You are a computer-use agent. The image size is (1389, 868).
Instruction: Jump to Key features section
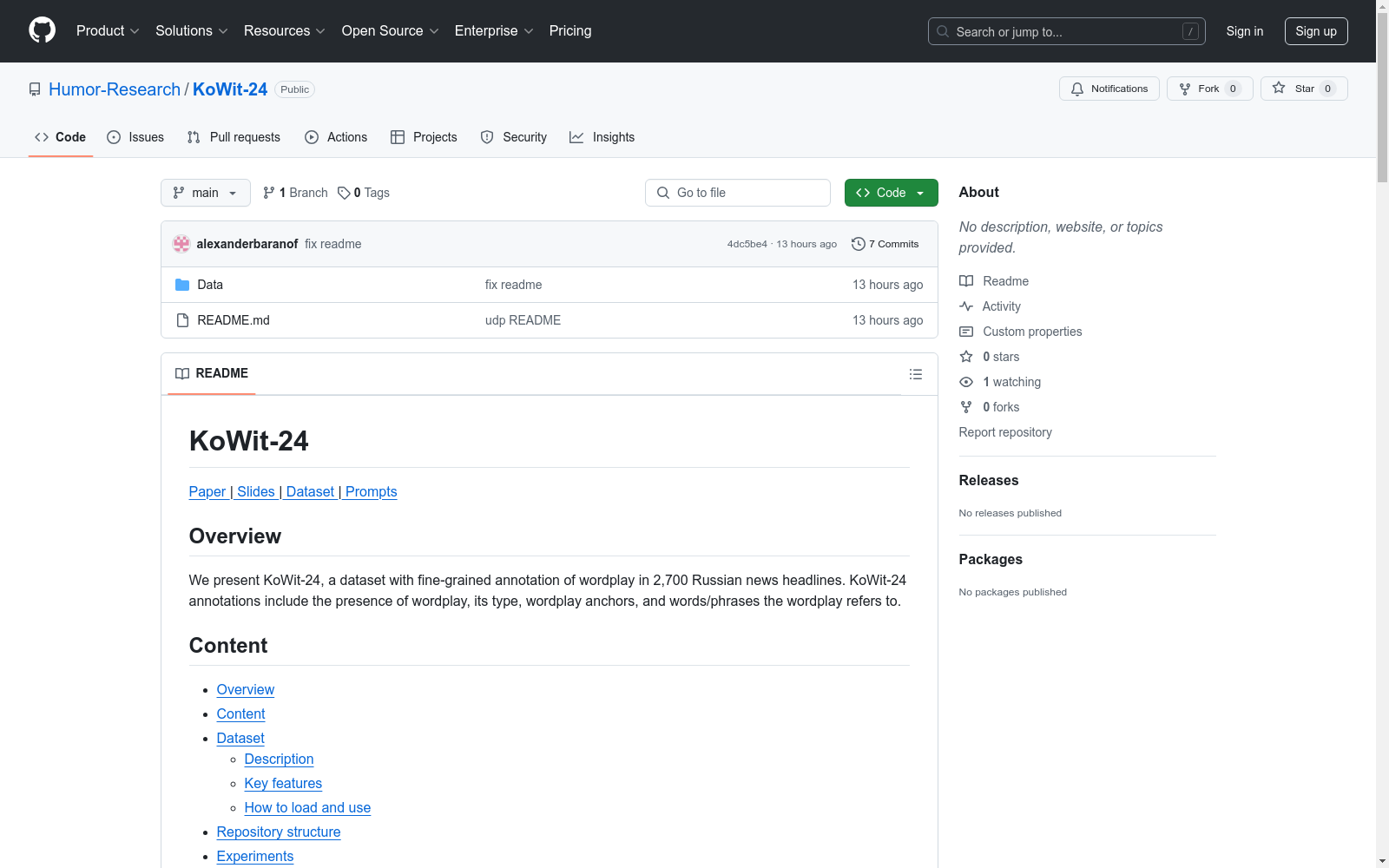point(283,783)
